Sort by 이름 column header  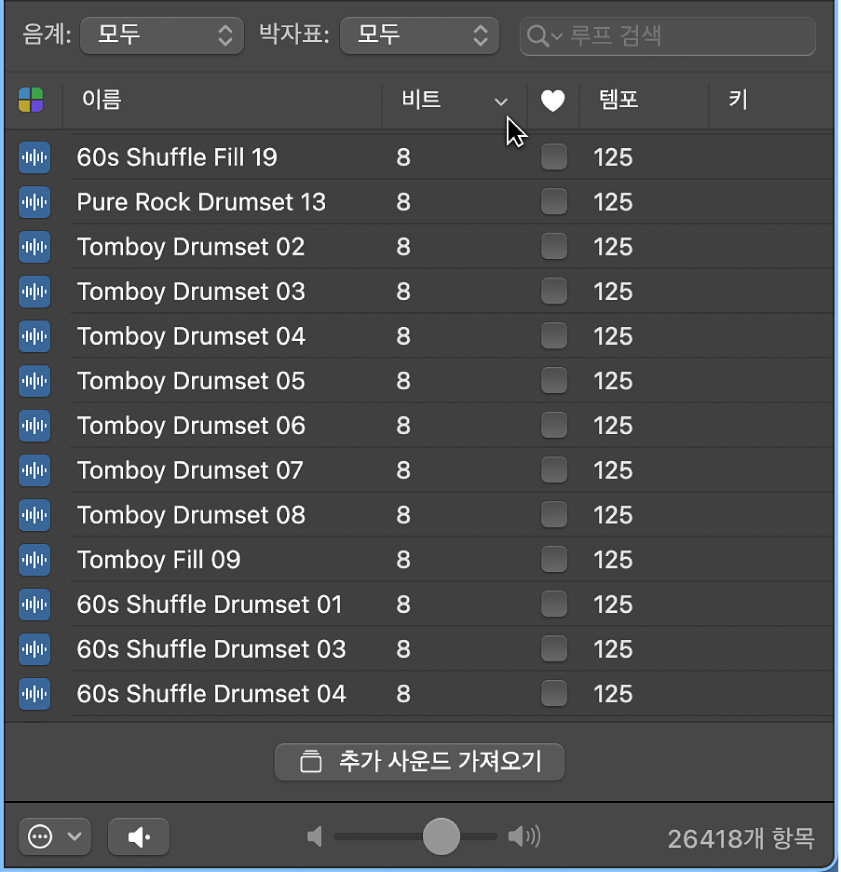tap(222, 101)
